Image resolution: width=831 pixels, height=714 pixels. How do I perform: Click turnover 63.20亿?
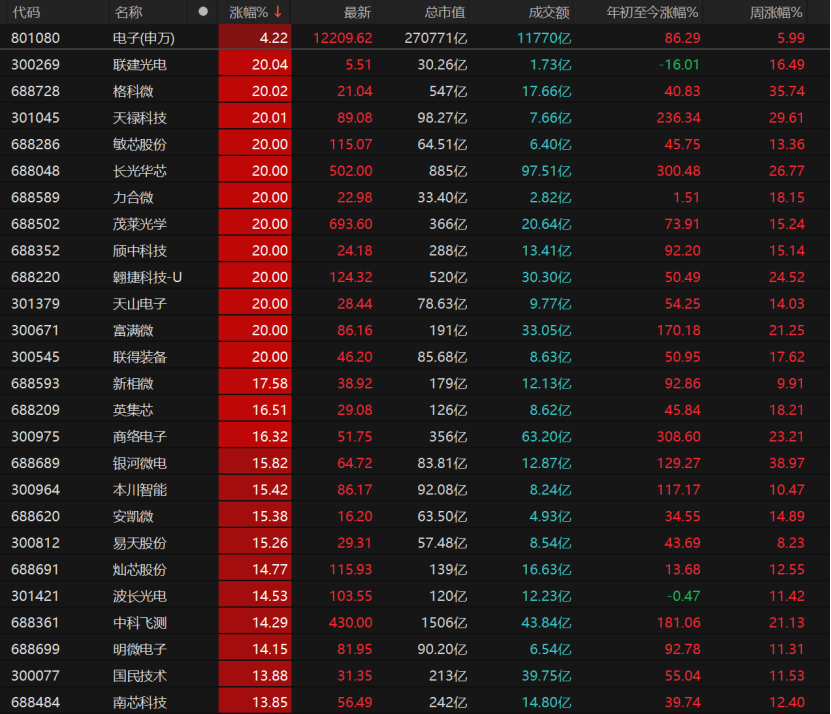[x=546, y=436]
